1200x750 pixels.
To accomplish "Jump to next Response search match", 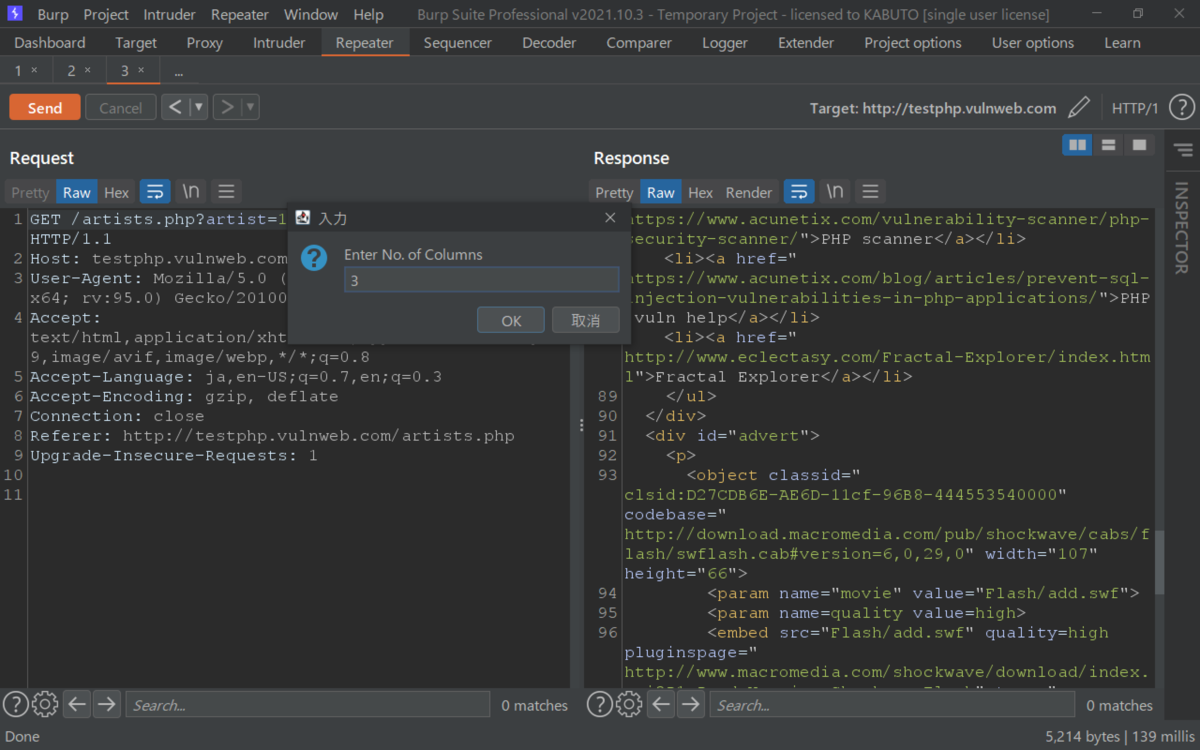I will 690,704.
